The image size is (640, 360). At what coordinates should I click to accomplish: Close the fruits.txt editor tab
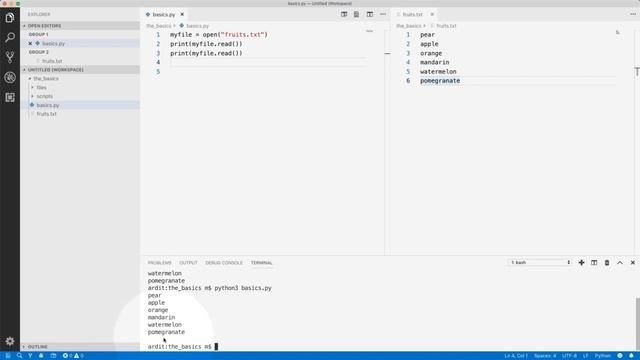point(432,14)
